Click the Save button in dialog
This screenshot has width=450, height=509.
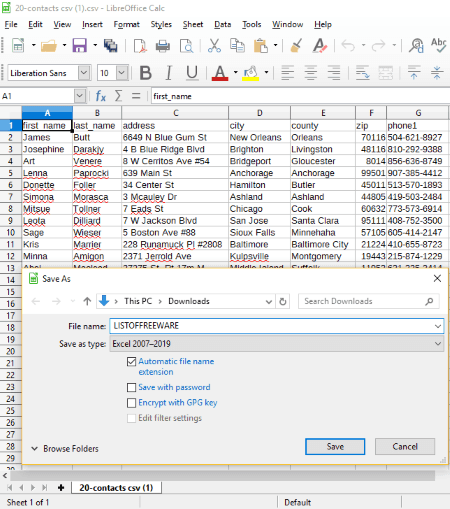pyautogui.click(x=335, y=447)
